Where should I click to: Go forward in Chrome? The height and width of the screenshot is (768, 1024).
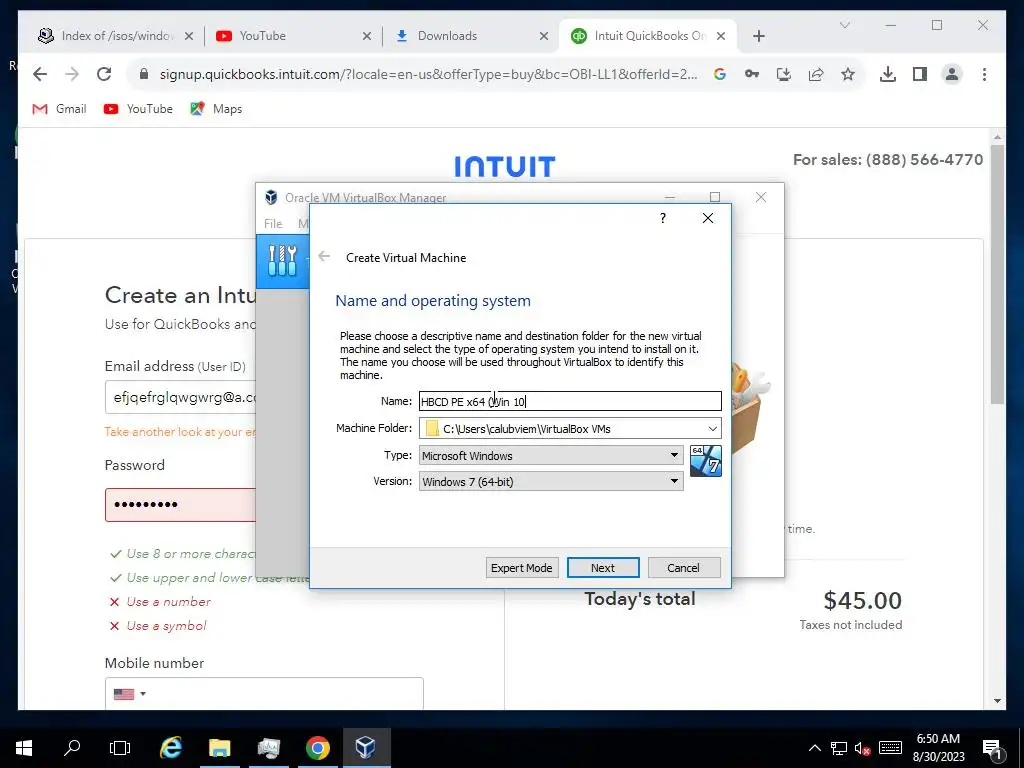pyautogui.click(x=72, y=74)
